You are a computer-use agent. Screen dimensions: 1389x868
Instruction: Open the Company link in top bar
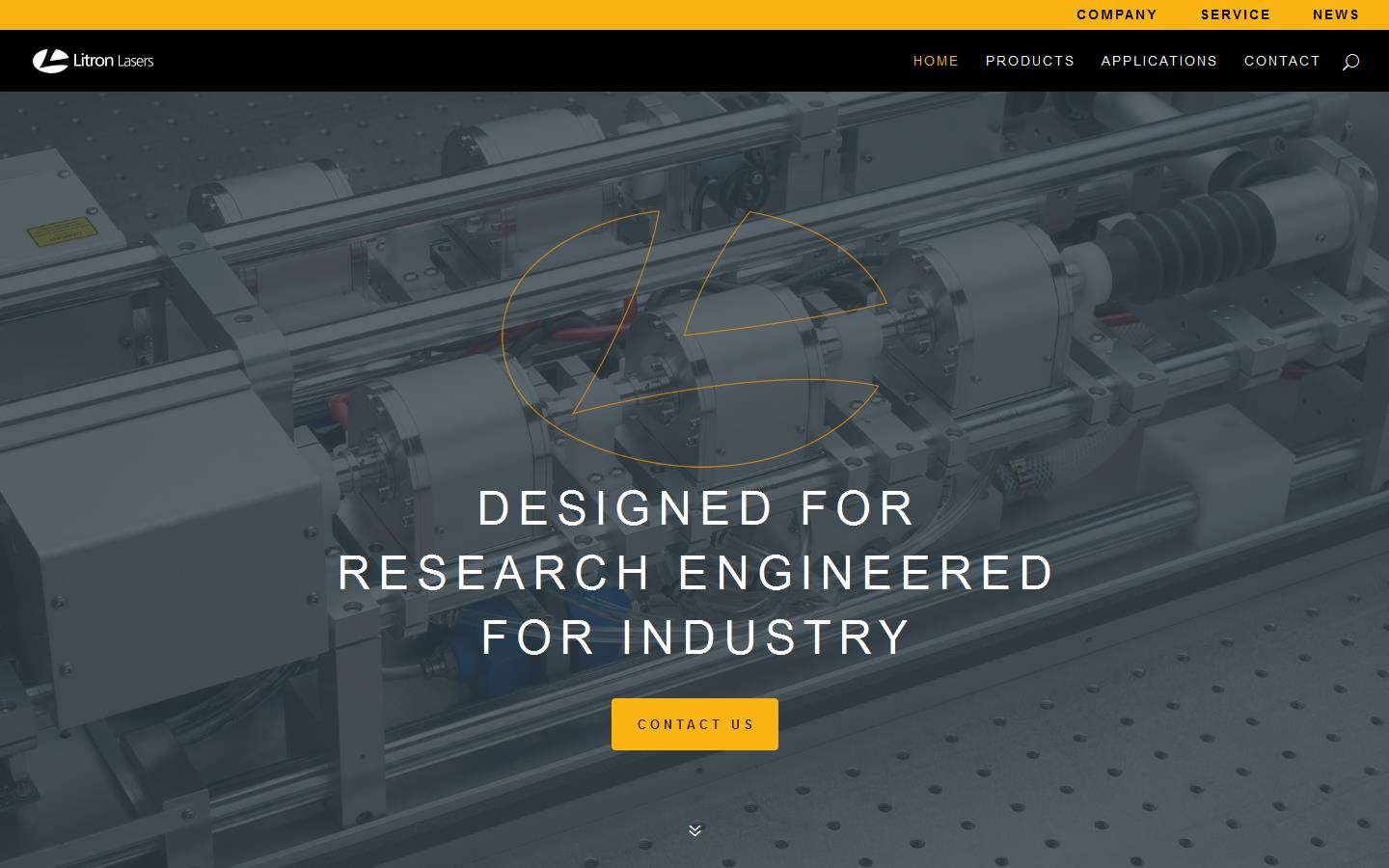1116,14
